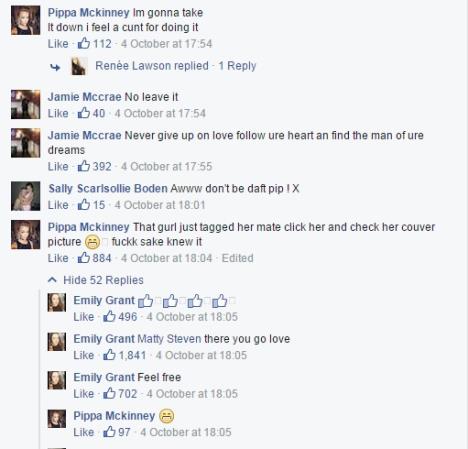Screen dimensions: 468x449
Task: Click Renée Lawson's small reply avatar
Action: point(79,66)
